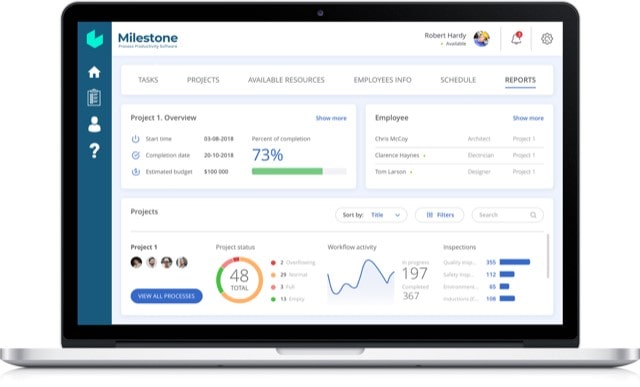Select the Chris McCoy employee row

tap(459, 139)
